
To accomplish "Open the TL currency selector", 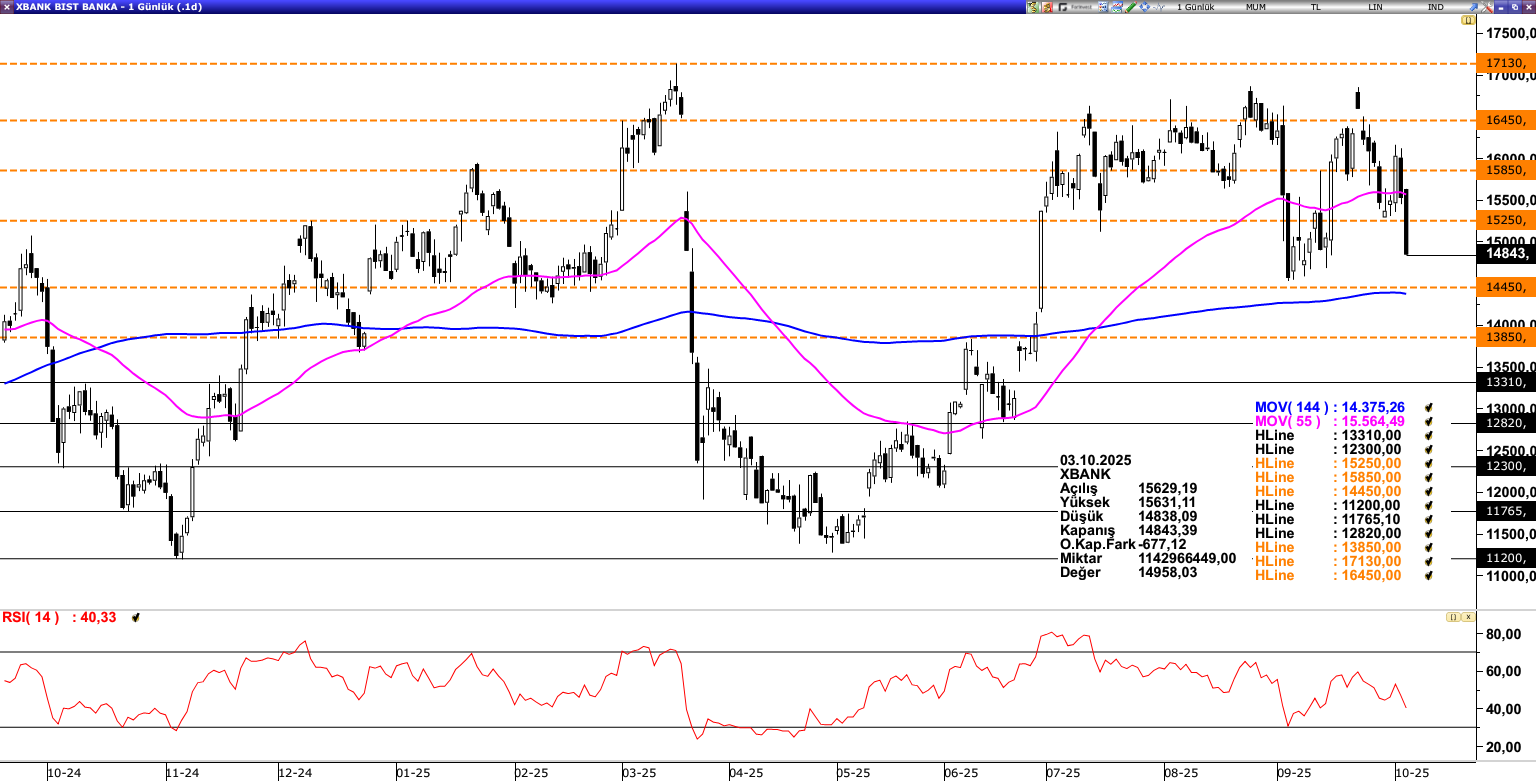I will coord(1316,7).
